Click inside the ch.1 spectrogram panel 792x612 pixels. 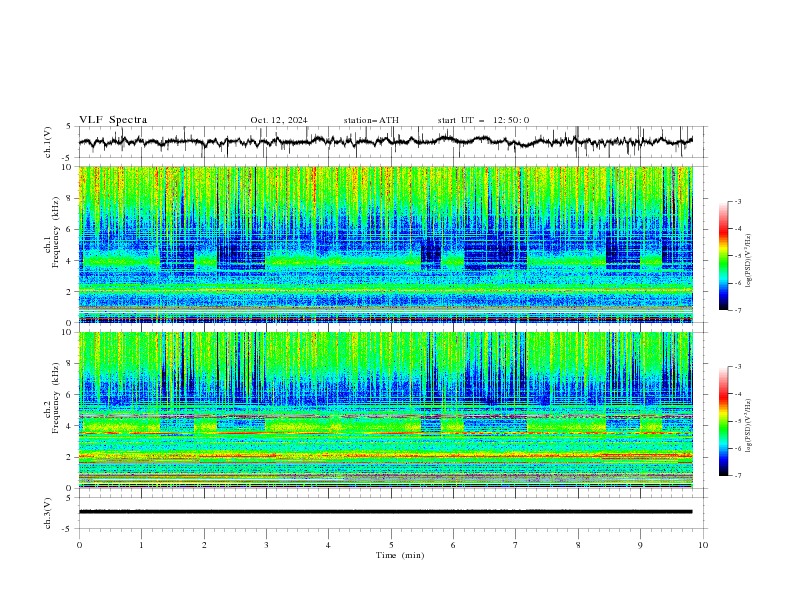point(386,244)
